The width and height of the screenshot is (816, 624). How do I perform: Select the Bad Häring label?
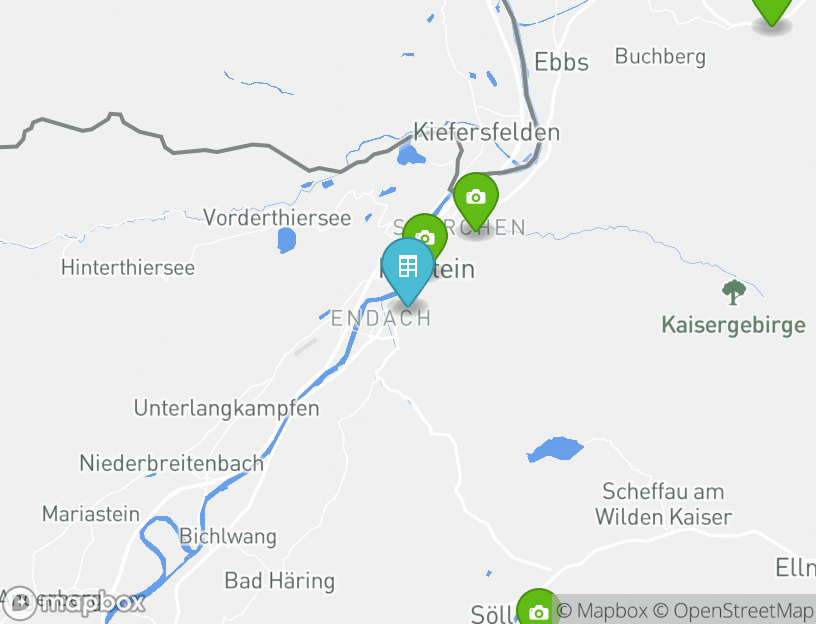point(279,581)
